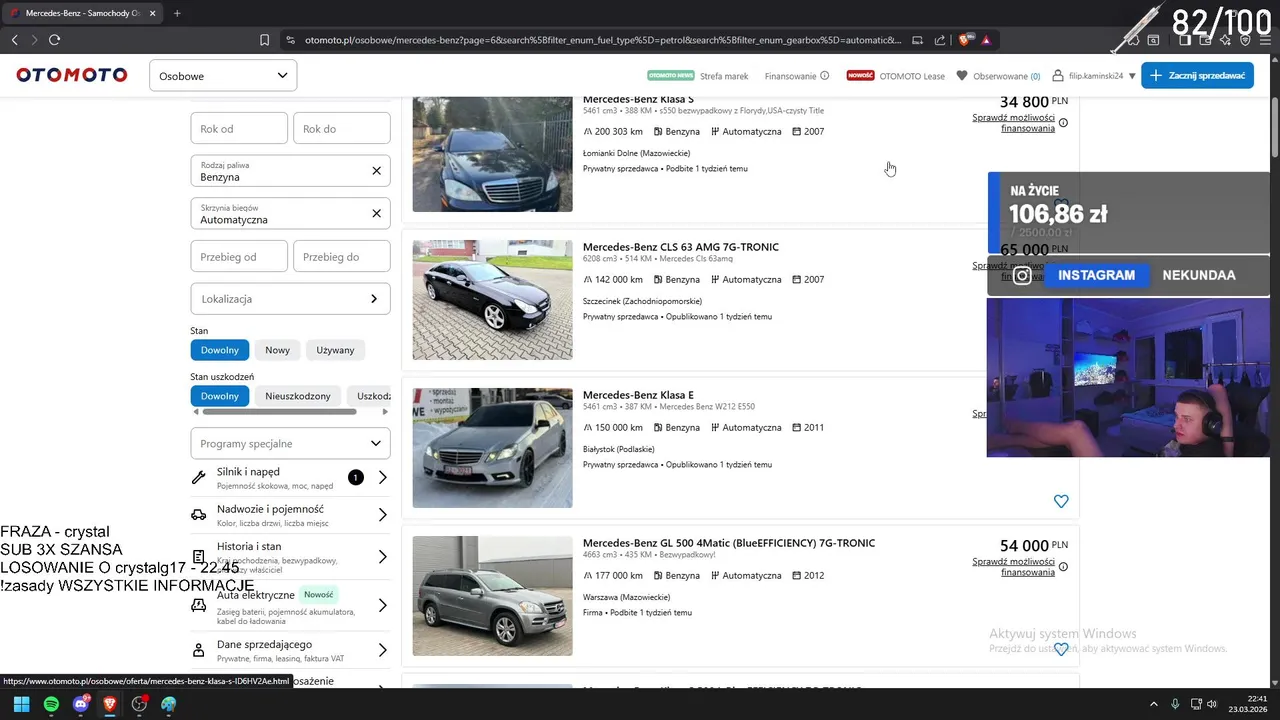
Task: Open Mercedes-Benz GL 500 4Matic listing title
Action: [x=729, y=543]
